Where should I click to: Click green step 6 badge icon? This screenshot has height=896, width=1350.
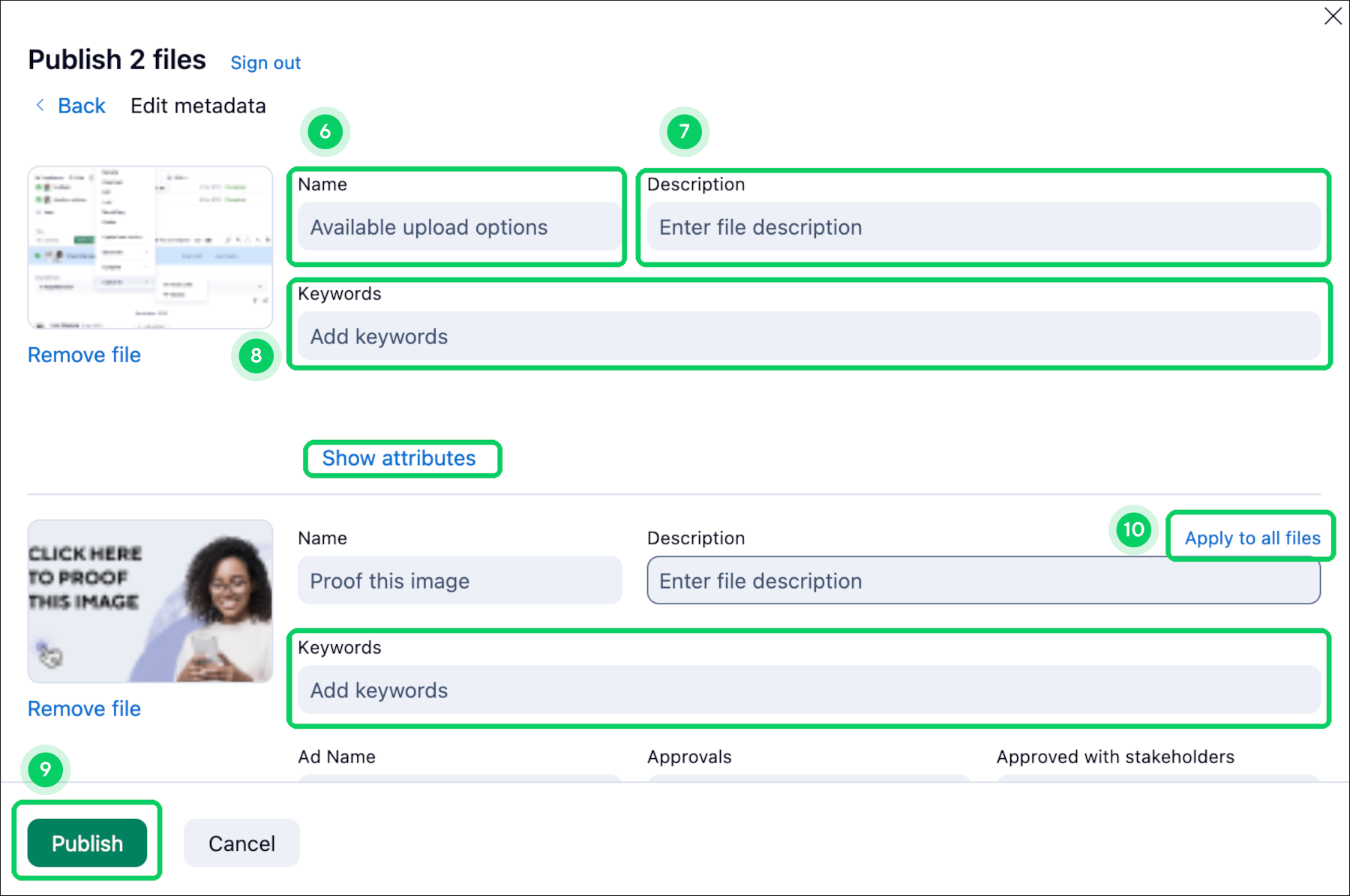(x=325, y=132)
